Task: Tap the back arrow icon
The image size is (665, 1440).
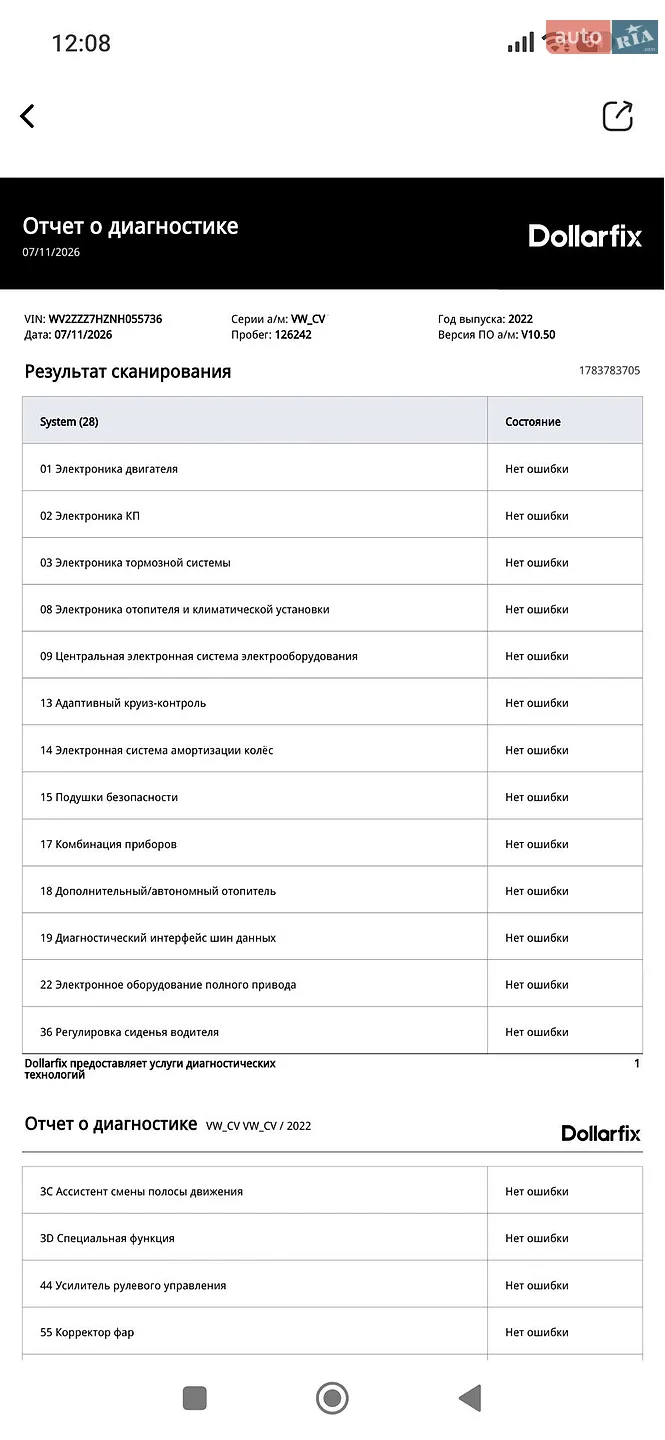Action: click(27, 116)
